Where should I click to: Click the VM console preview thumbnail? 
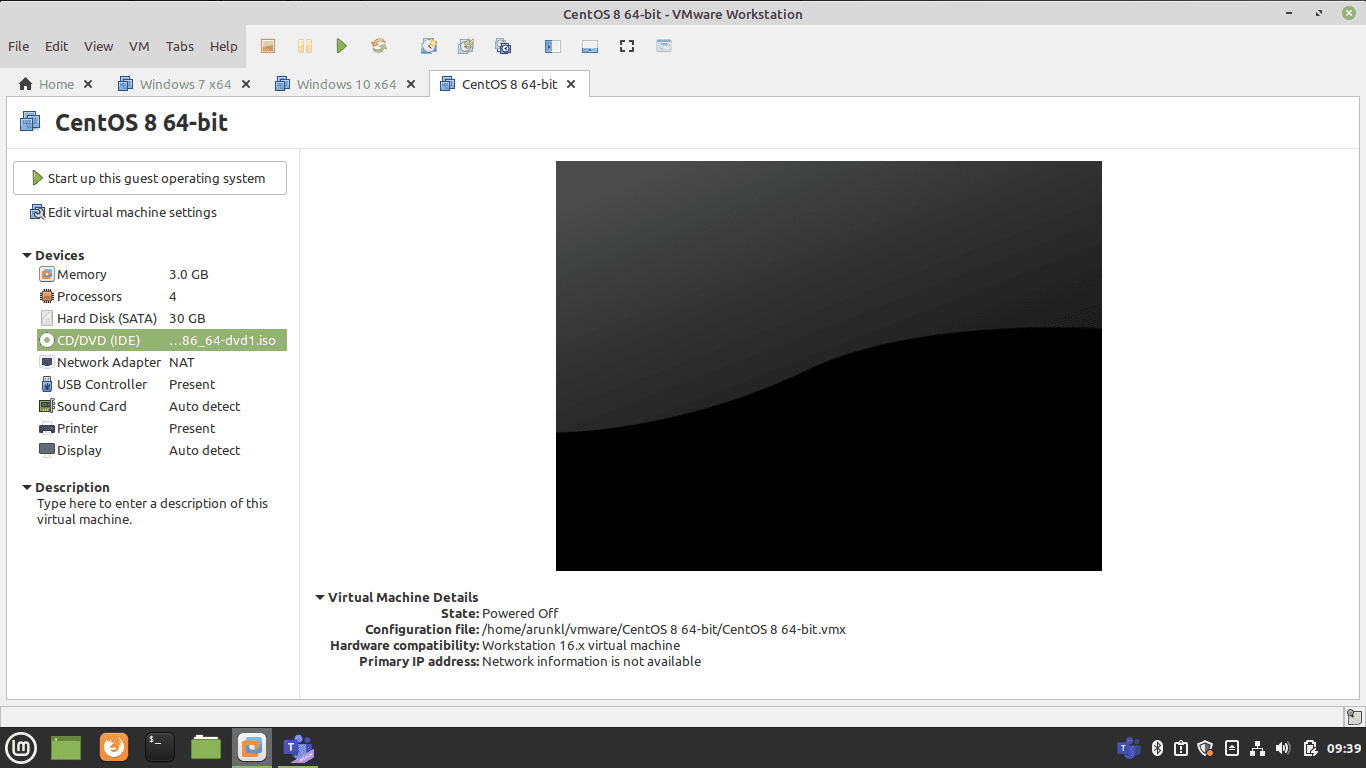click(829, 366)
